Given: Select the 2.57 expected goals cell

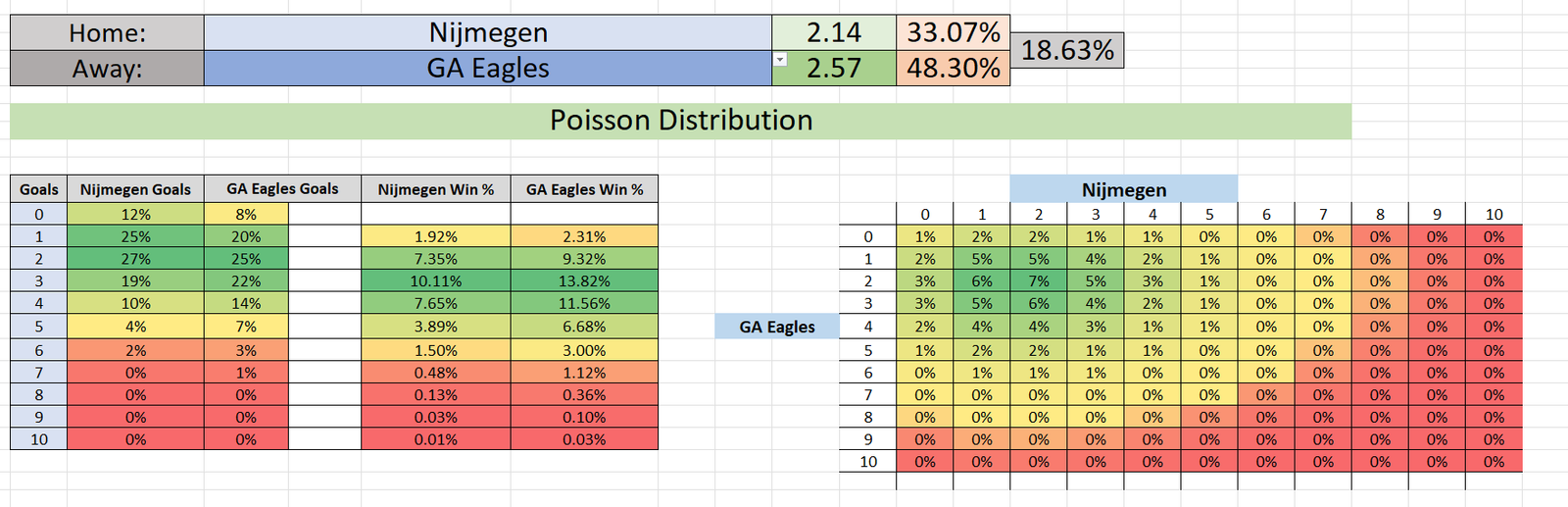Looking at the screenshot, I should [x=834, y=68].
